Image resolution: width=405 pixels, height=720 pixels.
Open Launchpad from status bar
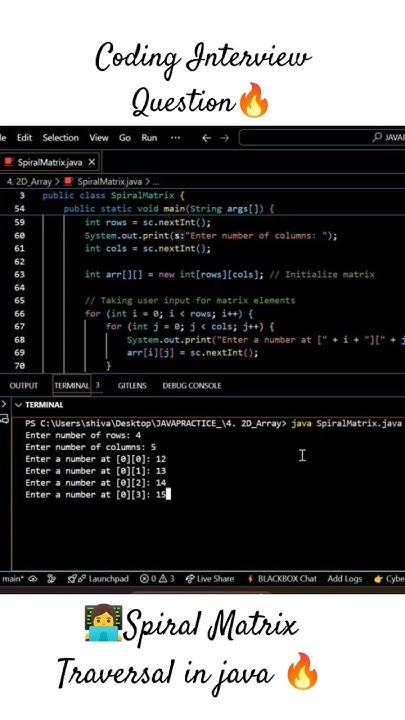coord(98,579)
